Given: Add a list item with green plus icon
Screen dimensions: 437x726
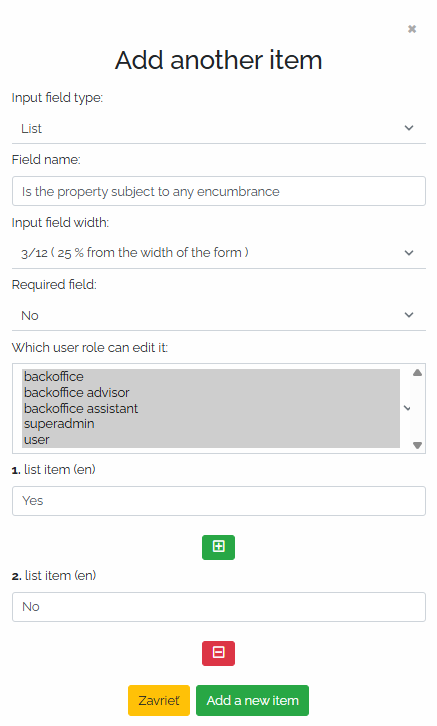Looking at the screenshot, I should (x=218, y=547).
